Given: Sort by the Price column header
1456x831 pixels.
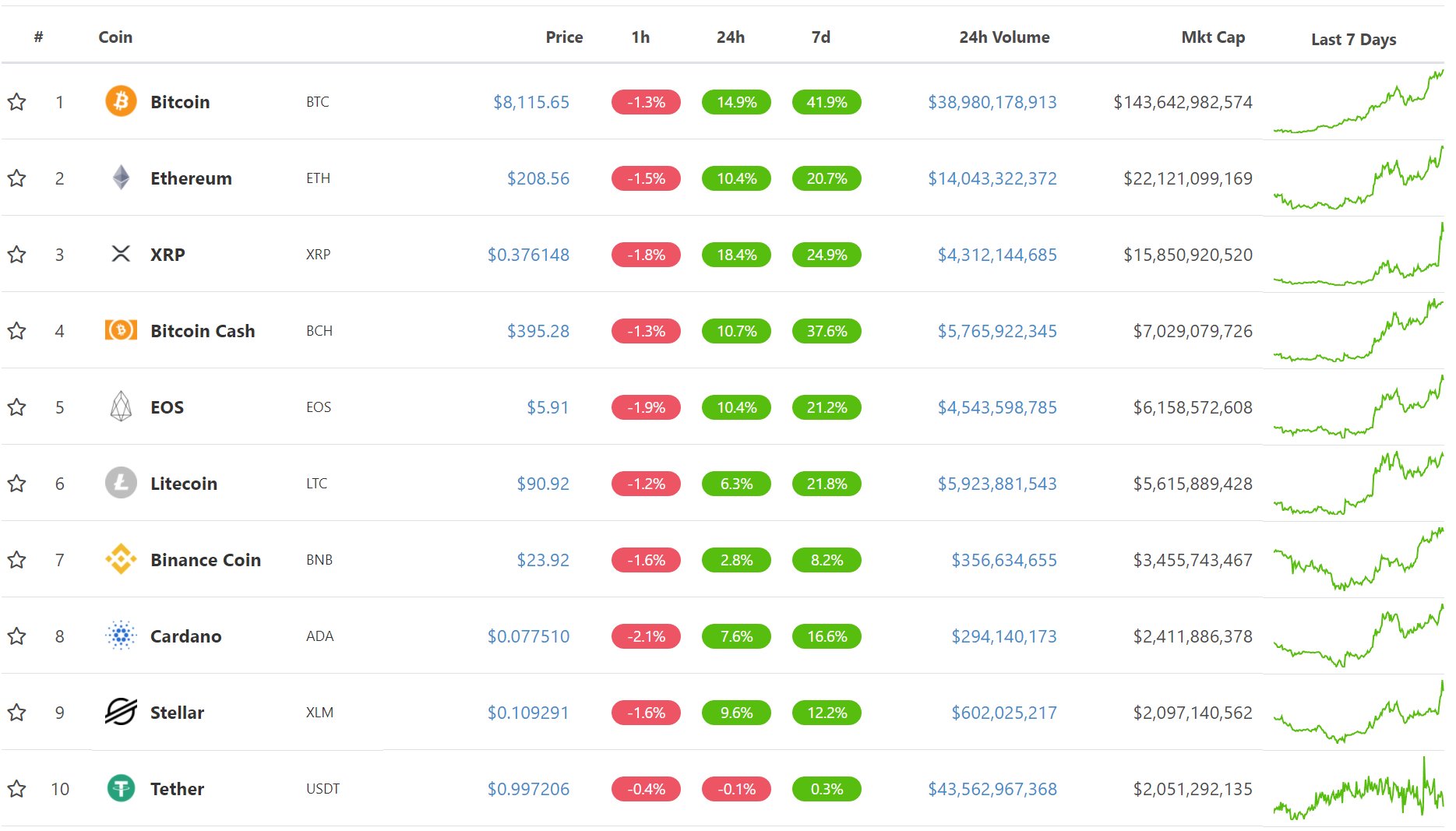Looking at the screenshot, I should coord(564,37).
